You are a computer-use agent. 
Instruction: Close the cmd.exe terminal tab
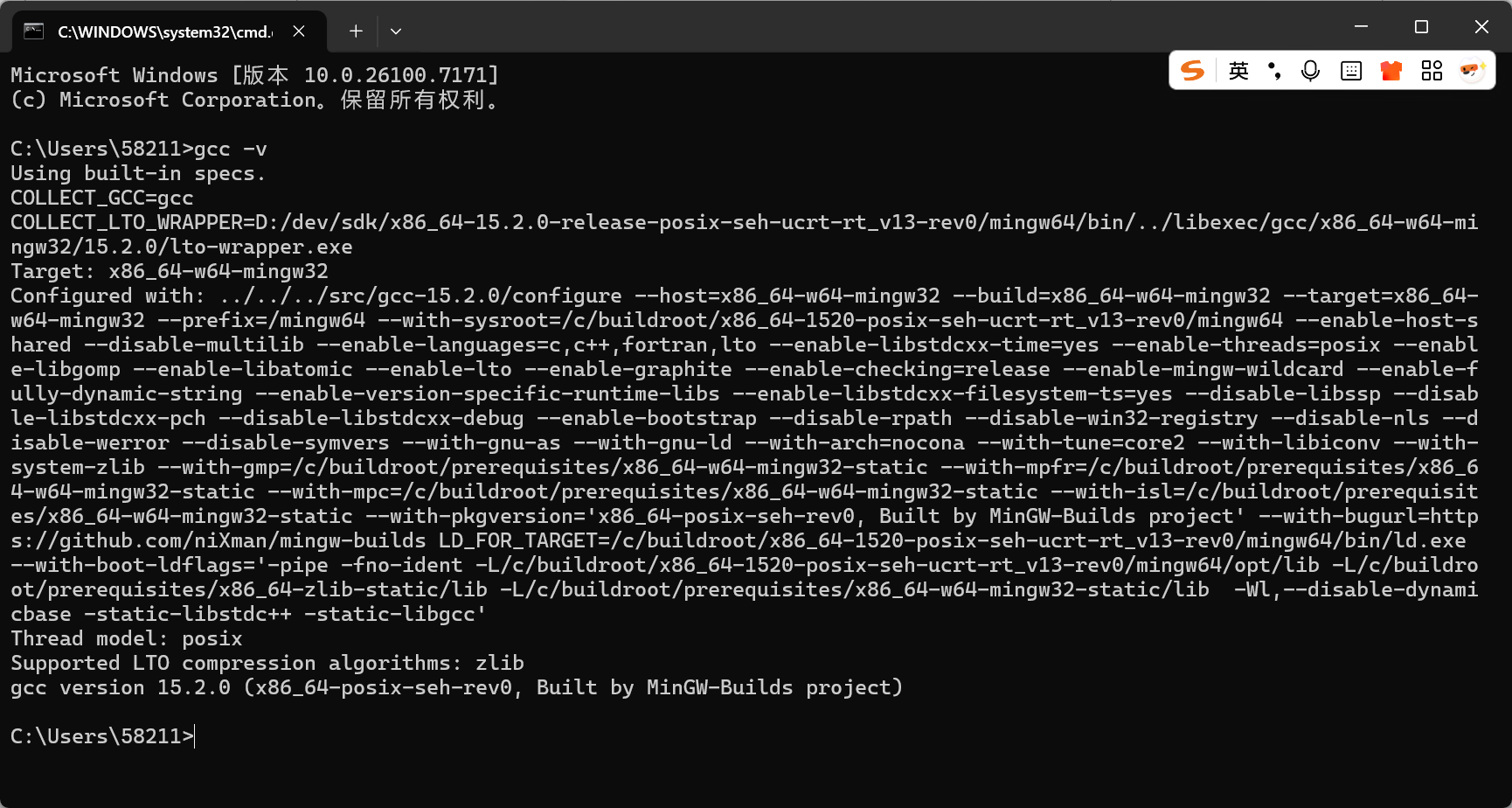click(x=299, y=31)
